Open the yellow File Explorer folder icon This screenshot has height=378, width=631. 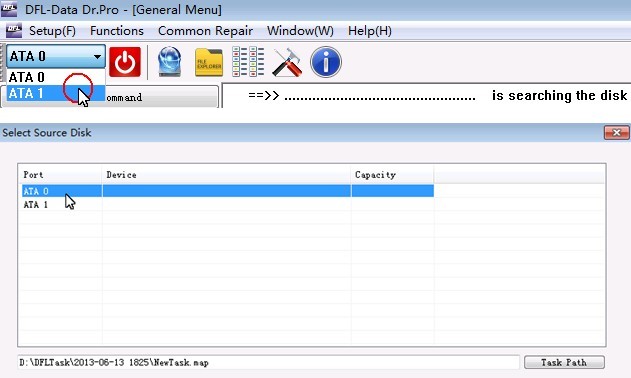[x=209, y=62]
